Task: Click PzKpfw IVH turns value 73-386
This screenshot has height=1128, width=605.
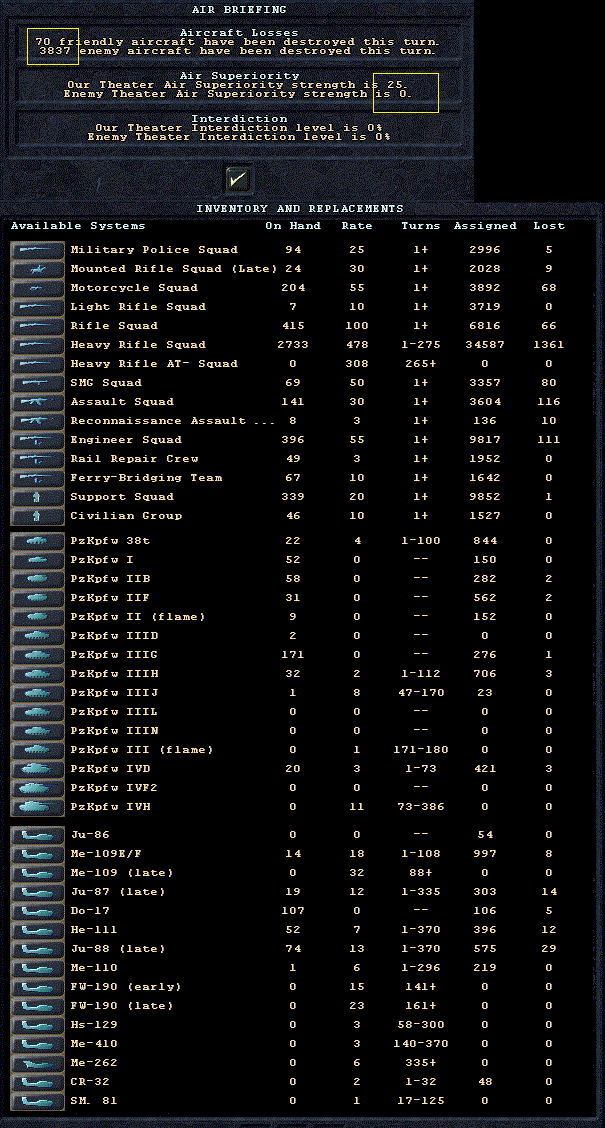Action: (421, 807)
